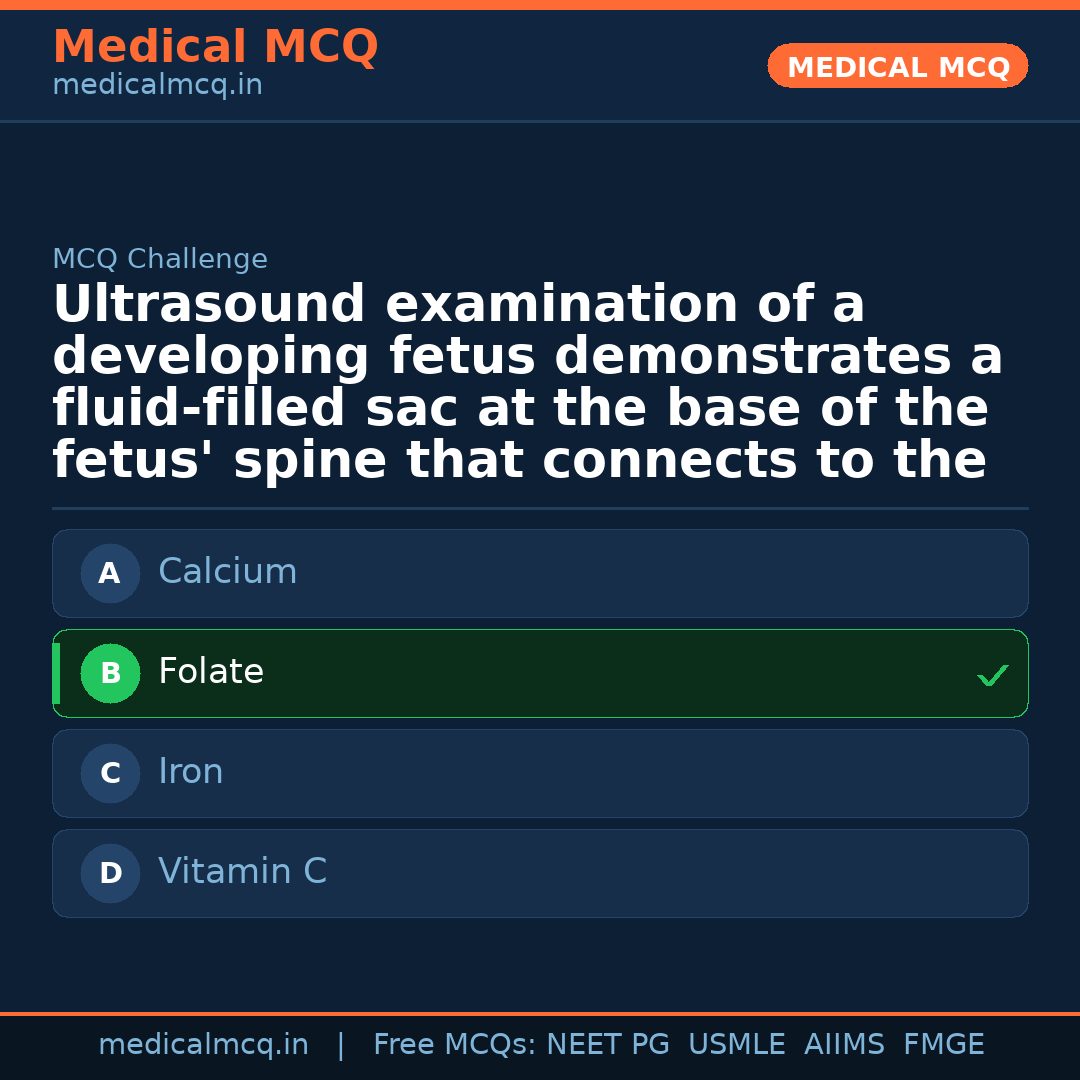Image resolution: width=1080 pixels, height=1080 pixels.
Task: Click the ultrasound question text
Action: click(x=527, y=383)
